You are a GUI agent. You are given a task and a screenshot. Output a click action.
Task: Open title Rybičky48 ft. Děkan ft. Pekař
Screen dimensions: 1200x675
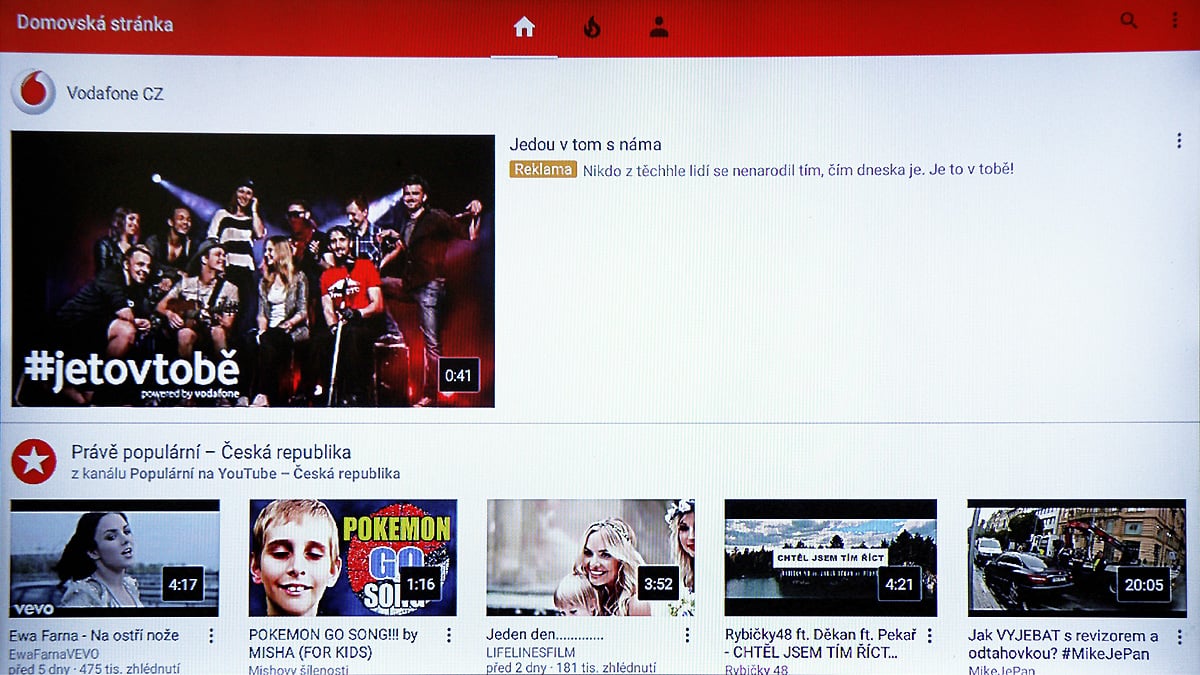point(819,644)
